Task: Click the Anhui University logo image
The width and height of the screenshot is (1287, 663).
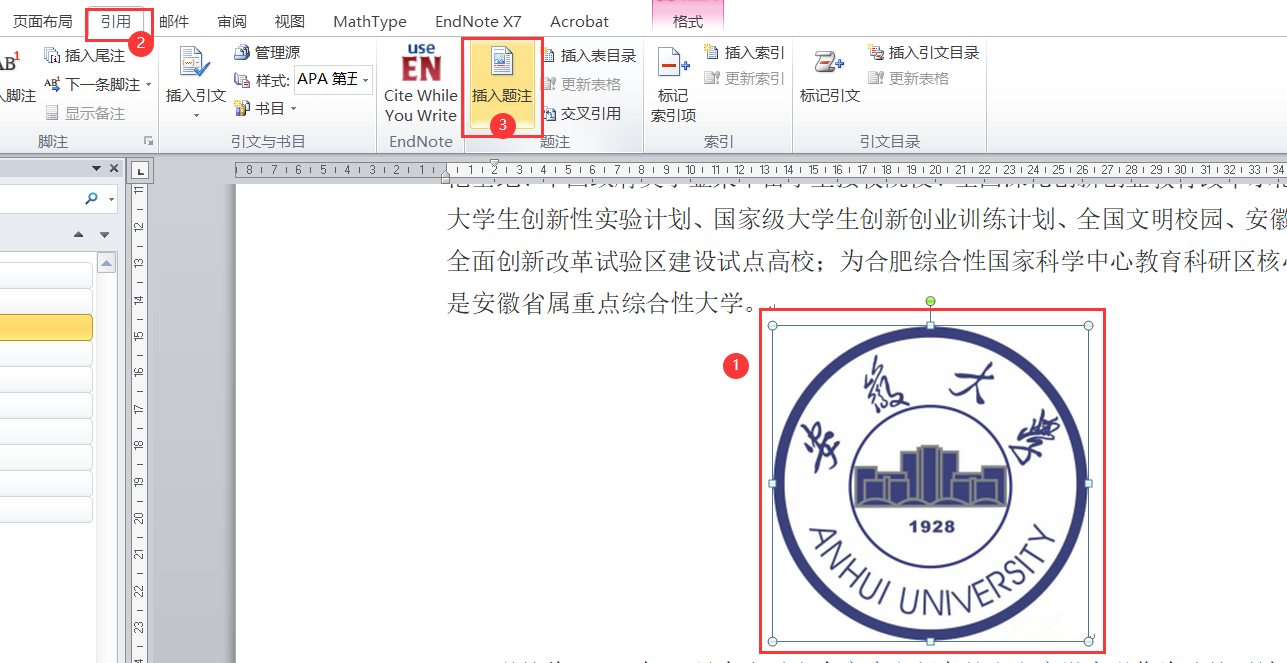Action: (x=930, y=483)
